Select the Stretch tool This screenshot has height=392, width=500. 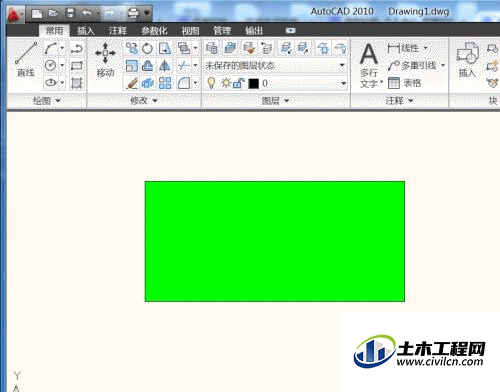click(165, 48)
